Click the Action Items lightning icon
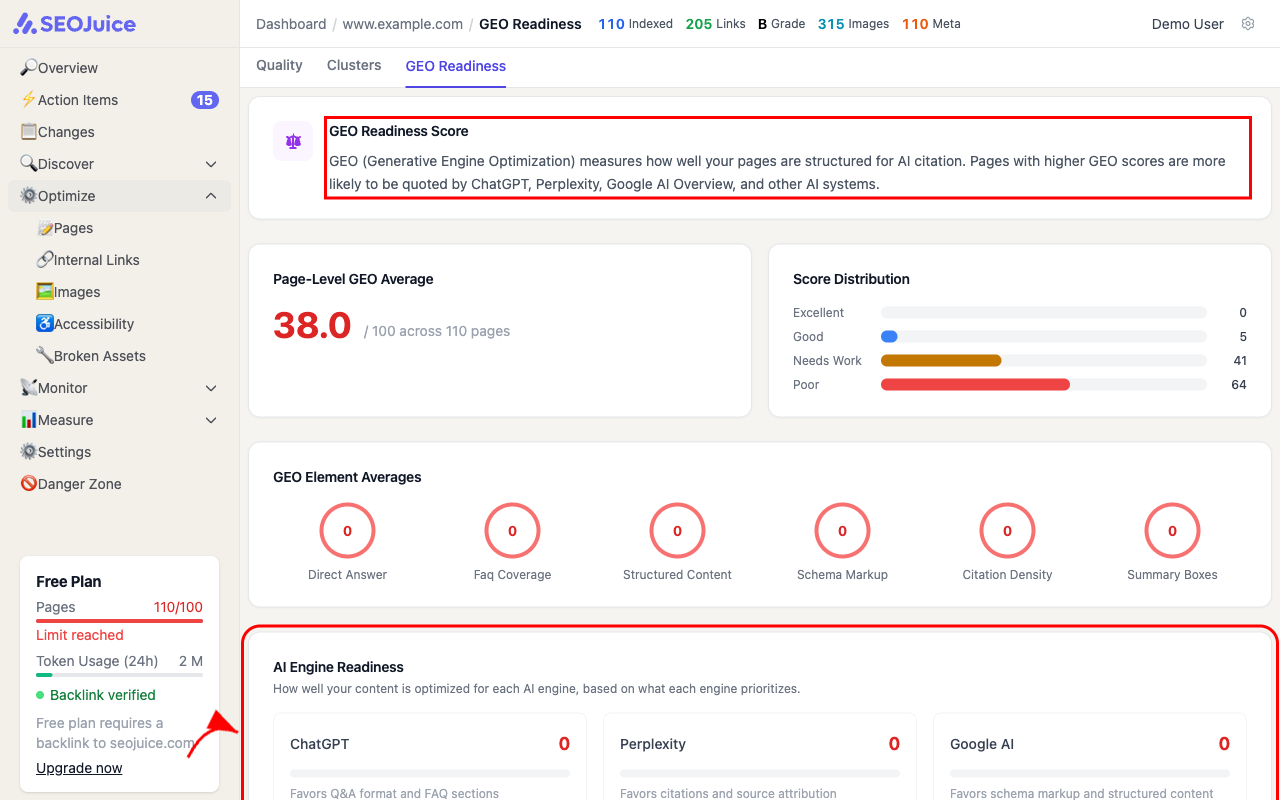The height and width of the screenshot is (800, 1280). pyautogui.click(x=29, y=100)
